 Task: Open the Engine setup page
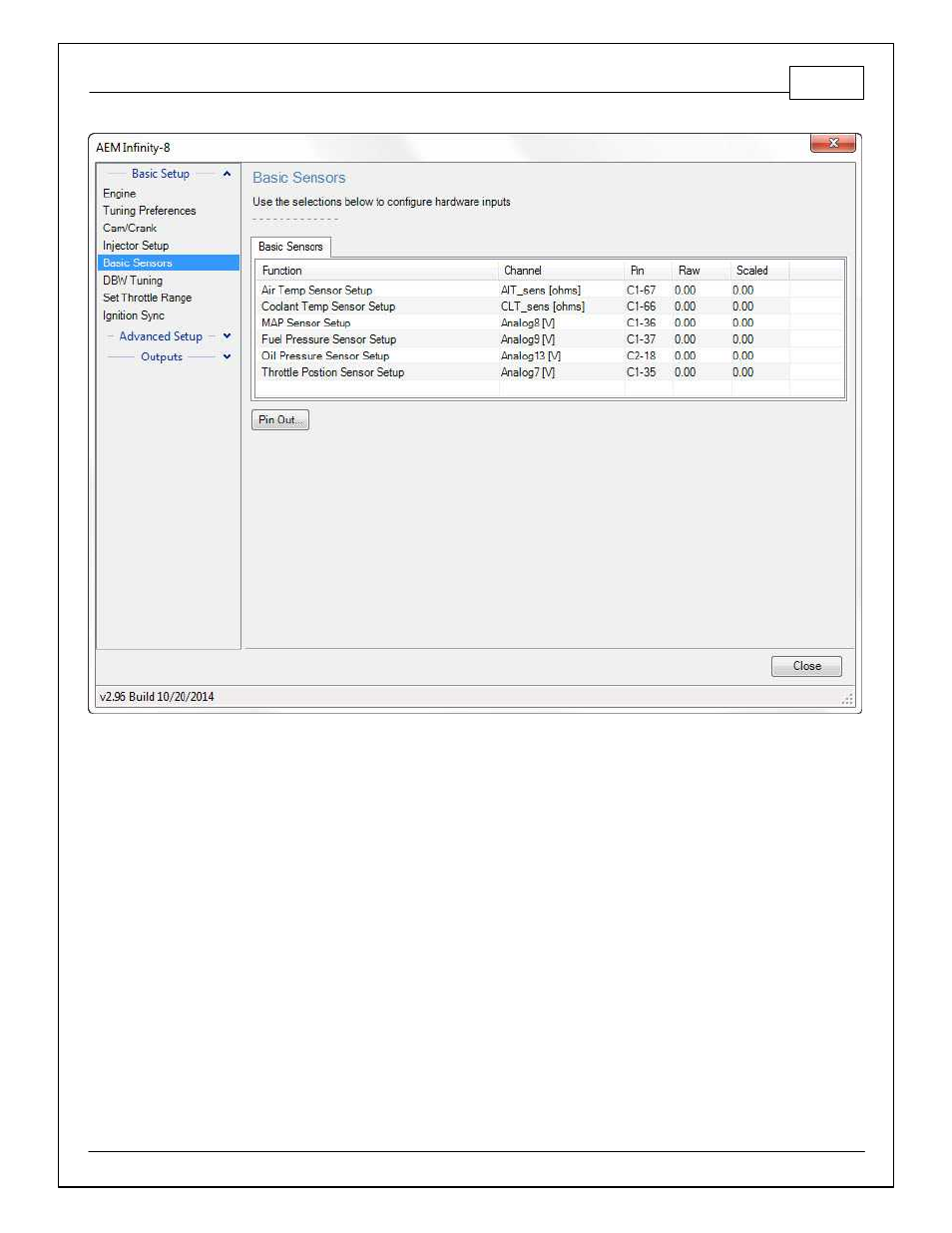click(x=119, y=194)
